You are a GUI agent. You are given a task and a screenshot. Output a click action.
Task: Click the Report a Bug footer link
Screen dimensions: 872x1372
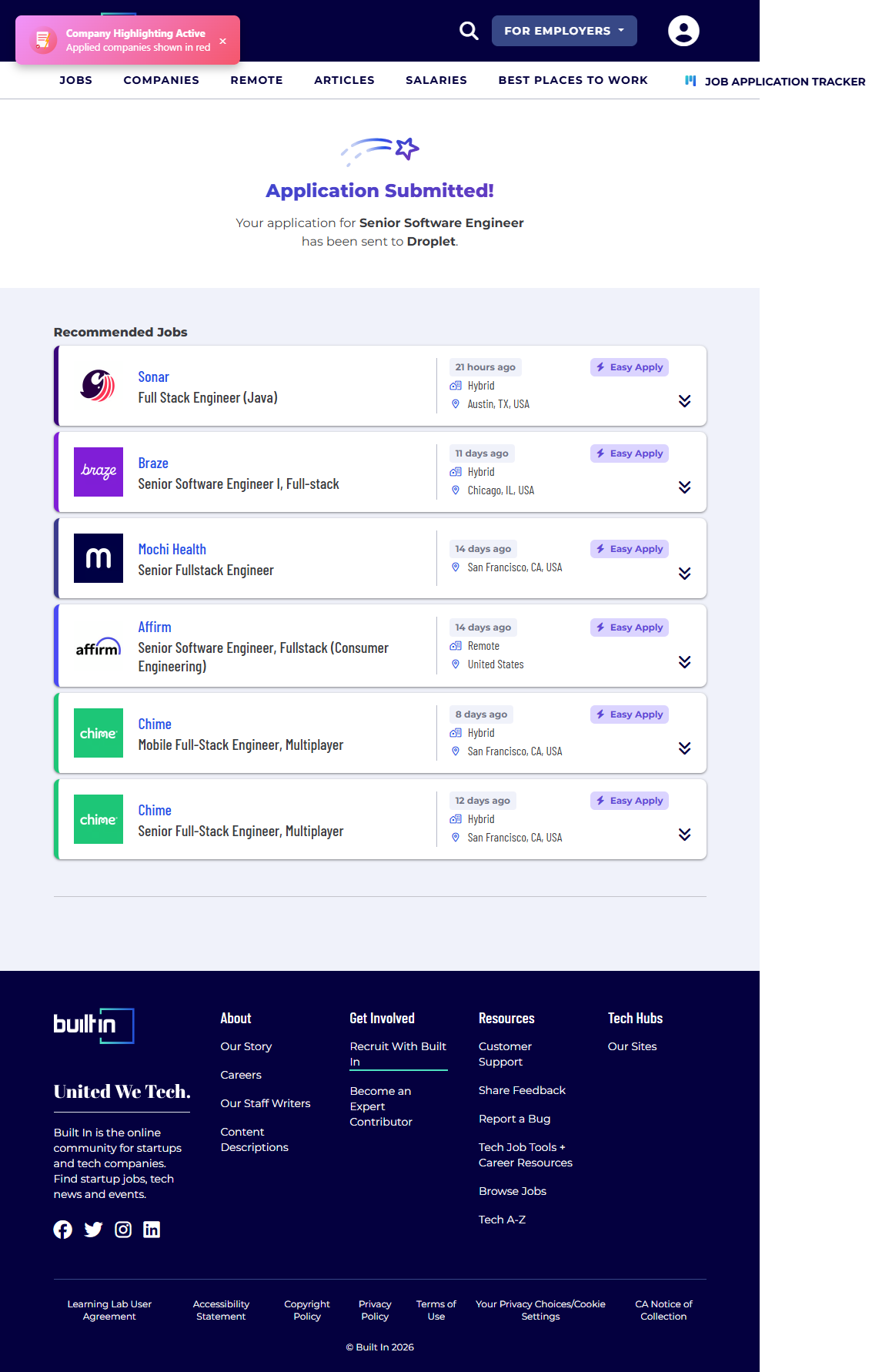514,1119
